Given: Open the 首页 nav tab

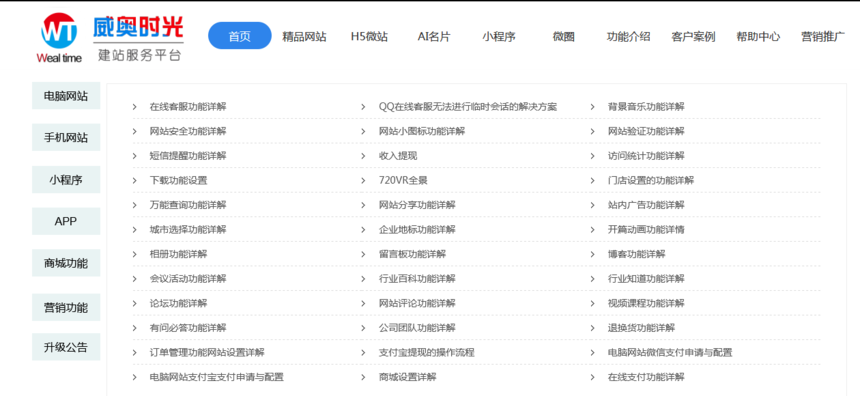Looking at the screenshot, I should point(240,36).
